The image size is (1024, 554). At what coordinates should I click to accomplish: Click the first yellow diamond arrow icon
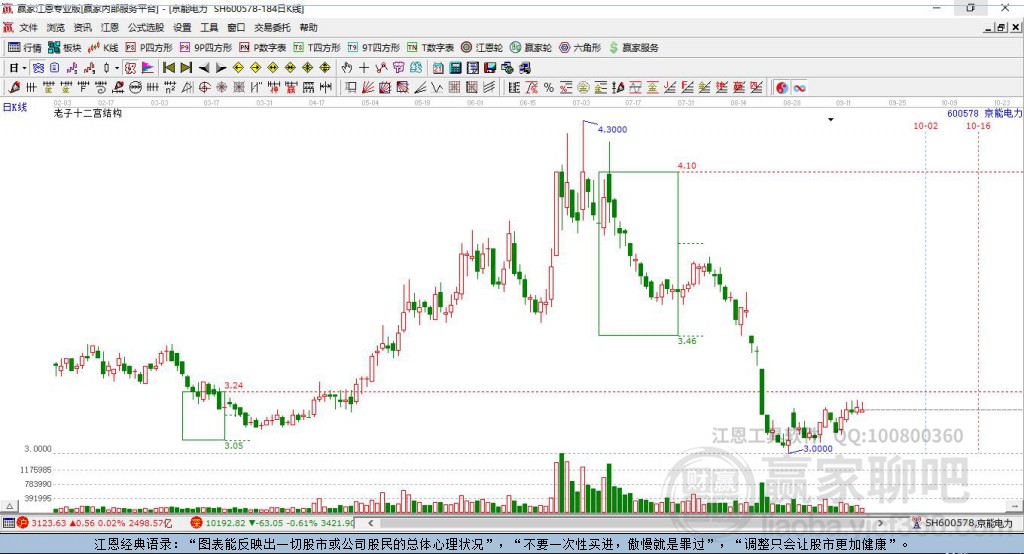[x=238, y=68]
